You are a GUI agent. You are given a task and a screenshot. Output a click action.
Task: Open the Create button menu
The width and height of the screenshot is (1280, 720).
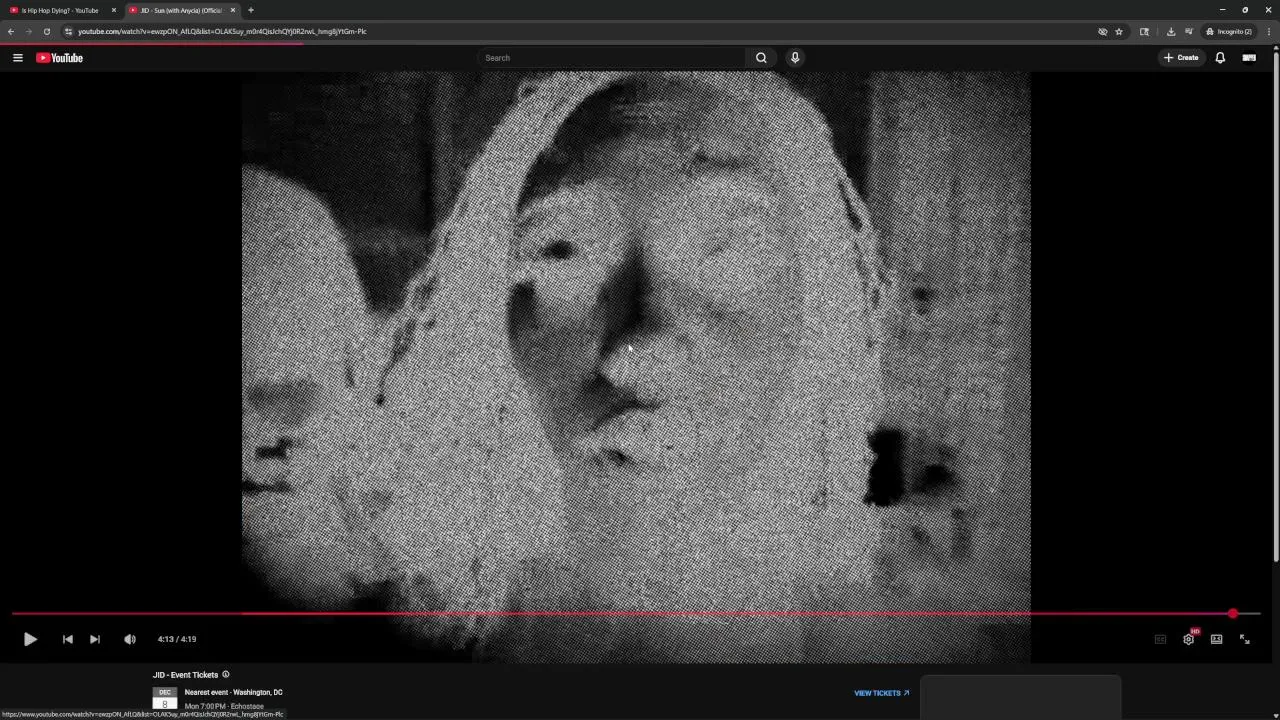click(x=1181, y=58)
